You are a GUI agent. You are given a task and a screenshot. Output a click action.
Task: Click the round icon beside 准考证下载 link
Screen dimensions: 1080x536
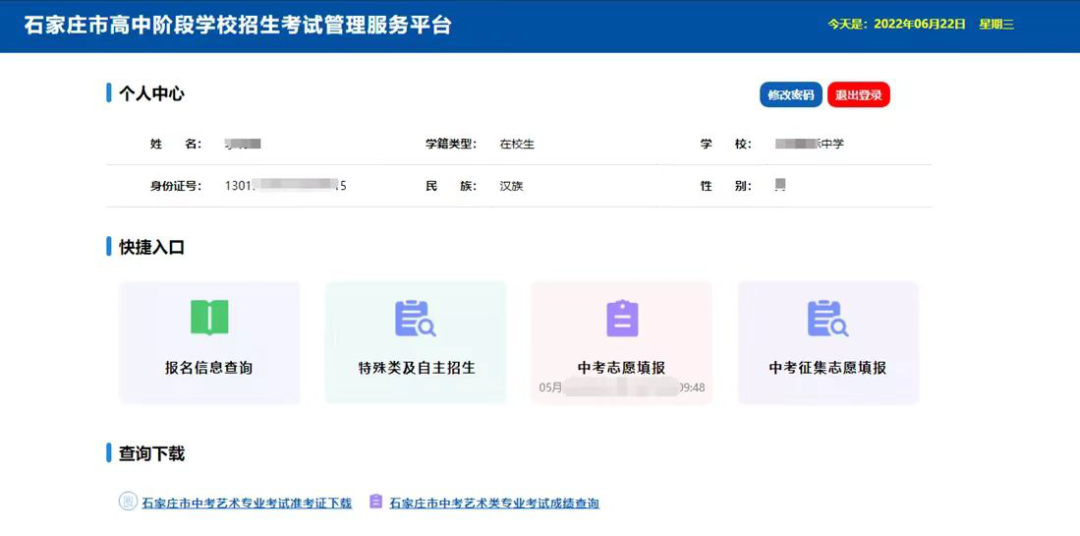click(x=127, y=502)
